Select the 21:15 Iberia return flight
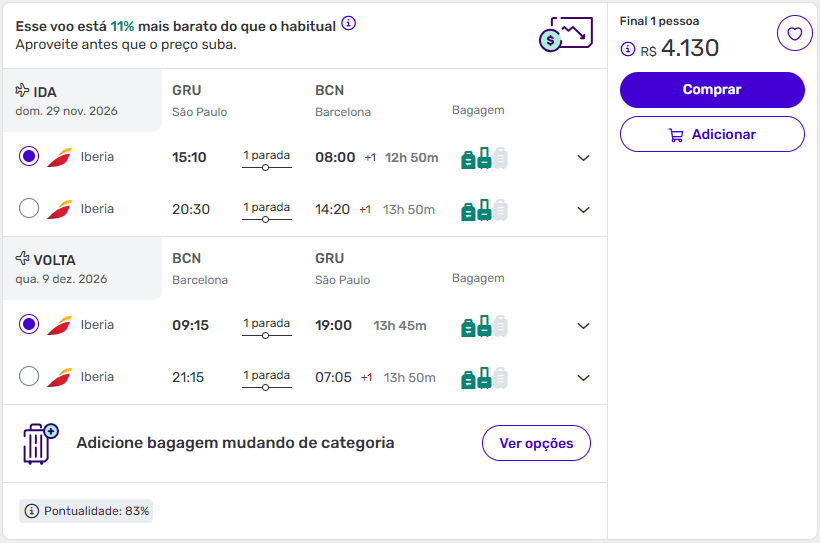Viewport: 820px width, 543px height. [29, 377]
